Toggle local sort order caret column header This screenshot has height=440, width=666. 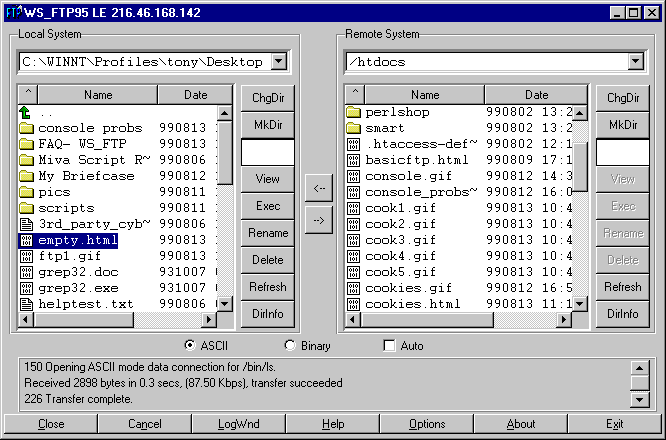tap(28, 94)
